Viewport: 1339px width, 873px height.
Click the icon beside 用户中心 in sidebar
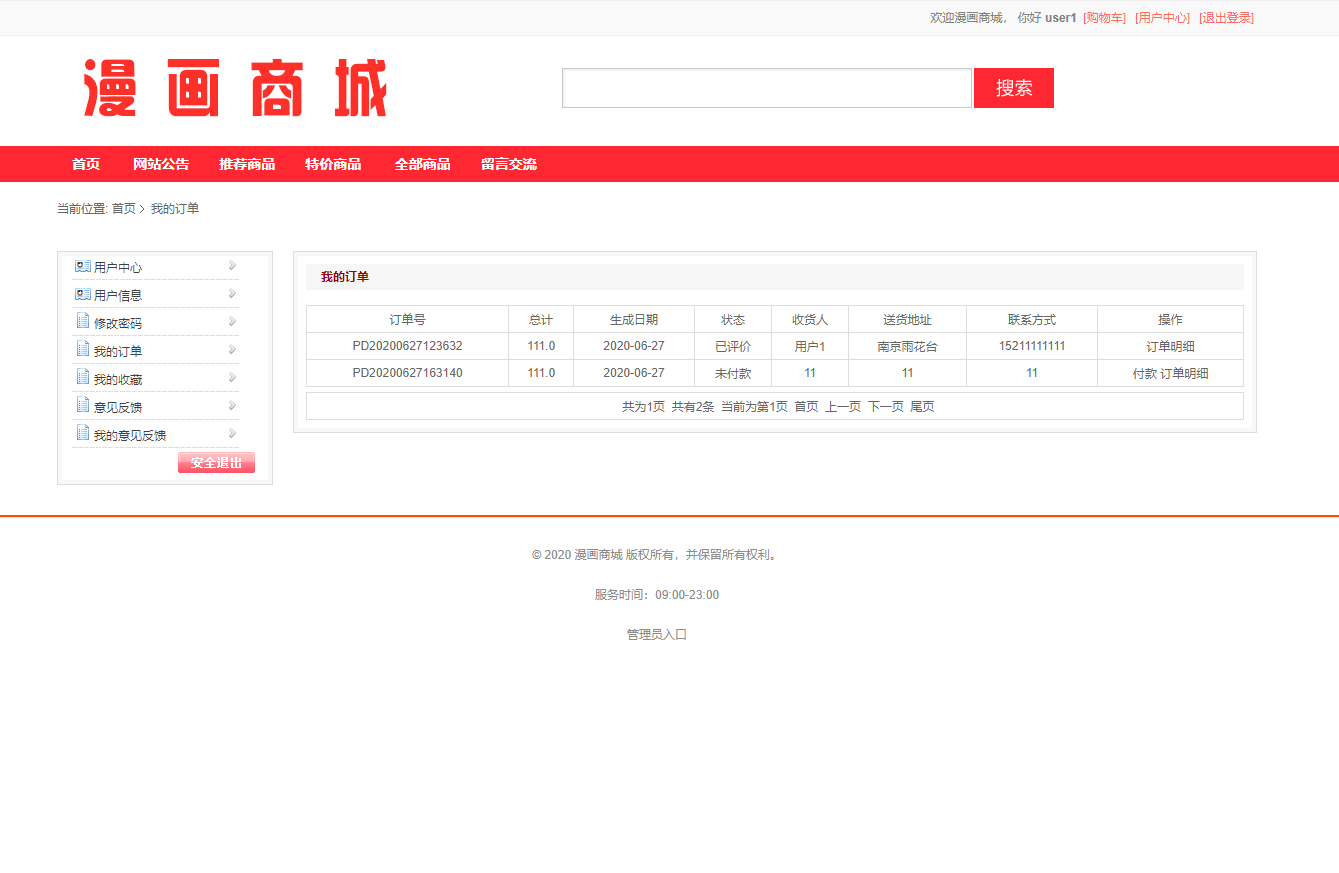point(83,267)
